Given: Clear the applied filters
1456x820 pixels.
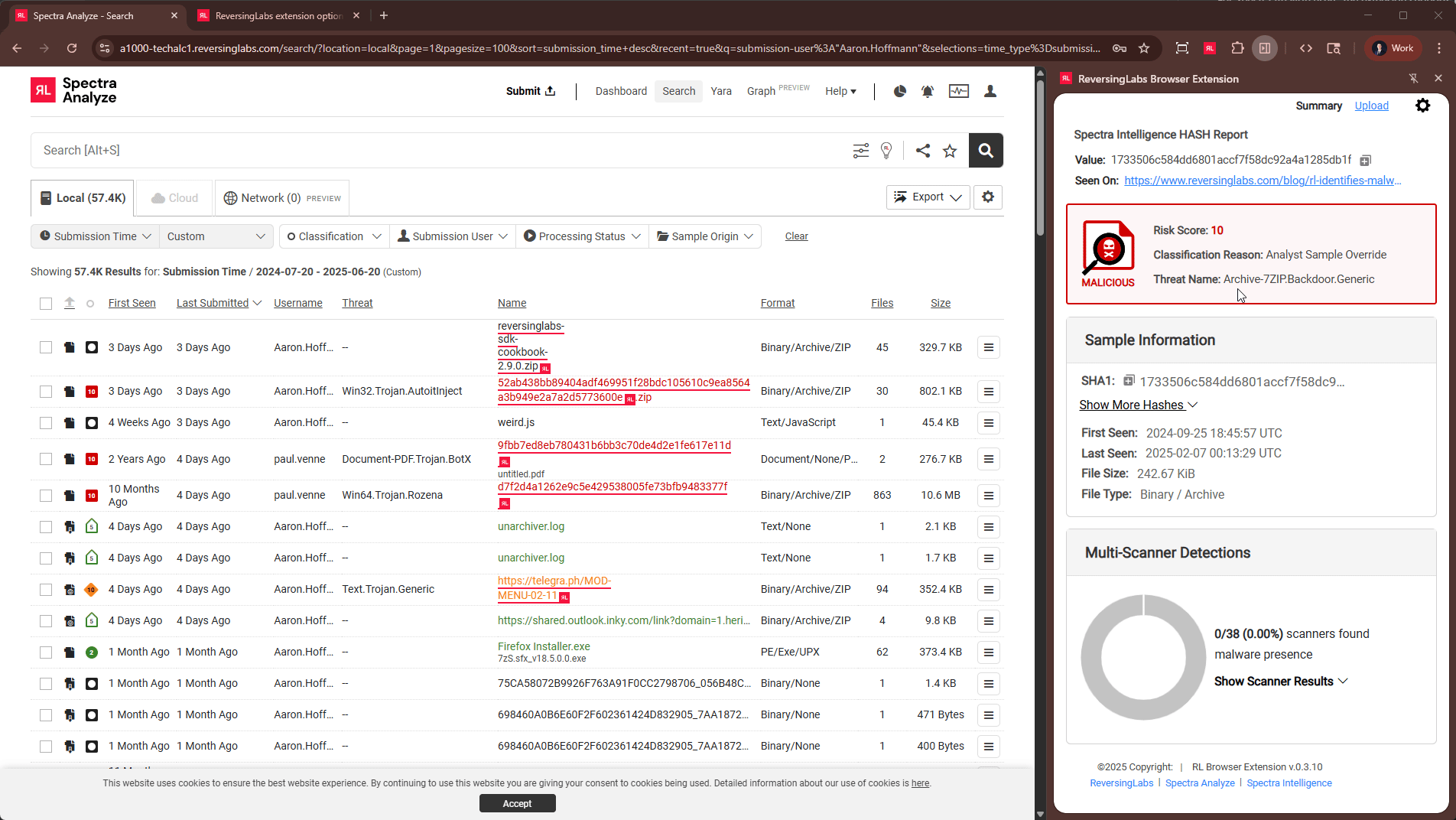Looking at the screenshot, I should pos(796,236).
